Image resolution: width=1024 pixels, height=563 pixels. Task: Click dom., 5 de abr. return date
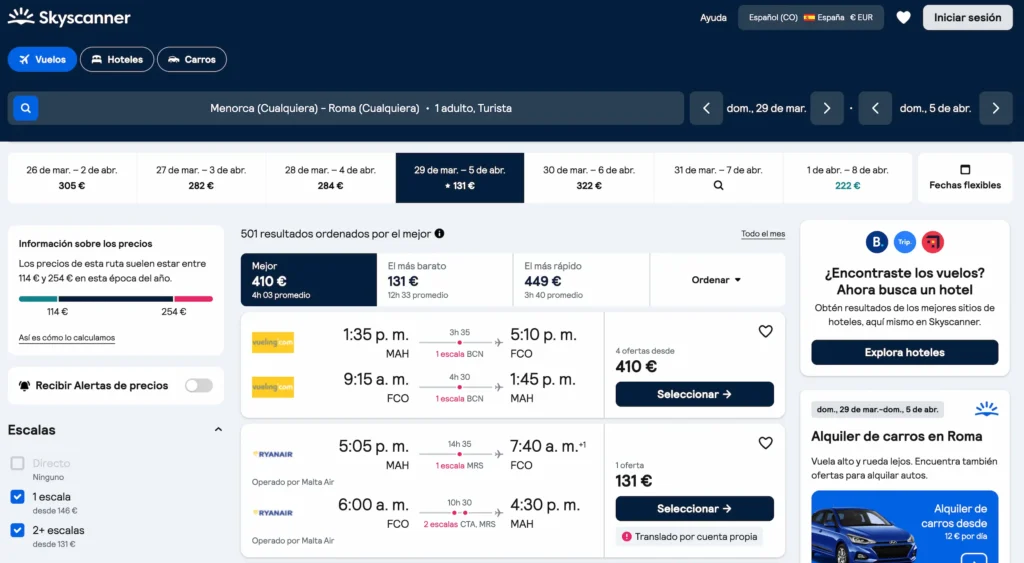[x=935, y=108]
